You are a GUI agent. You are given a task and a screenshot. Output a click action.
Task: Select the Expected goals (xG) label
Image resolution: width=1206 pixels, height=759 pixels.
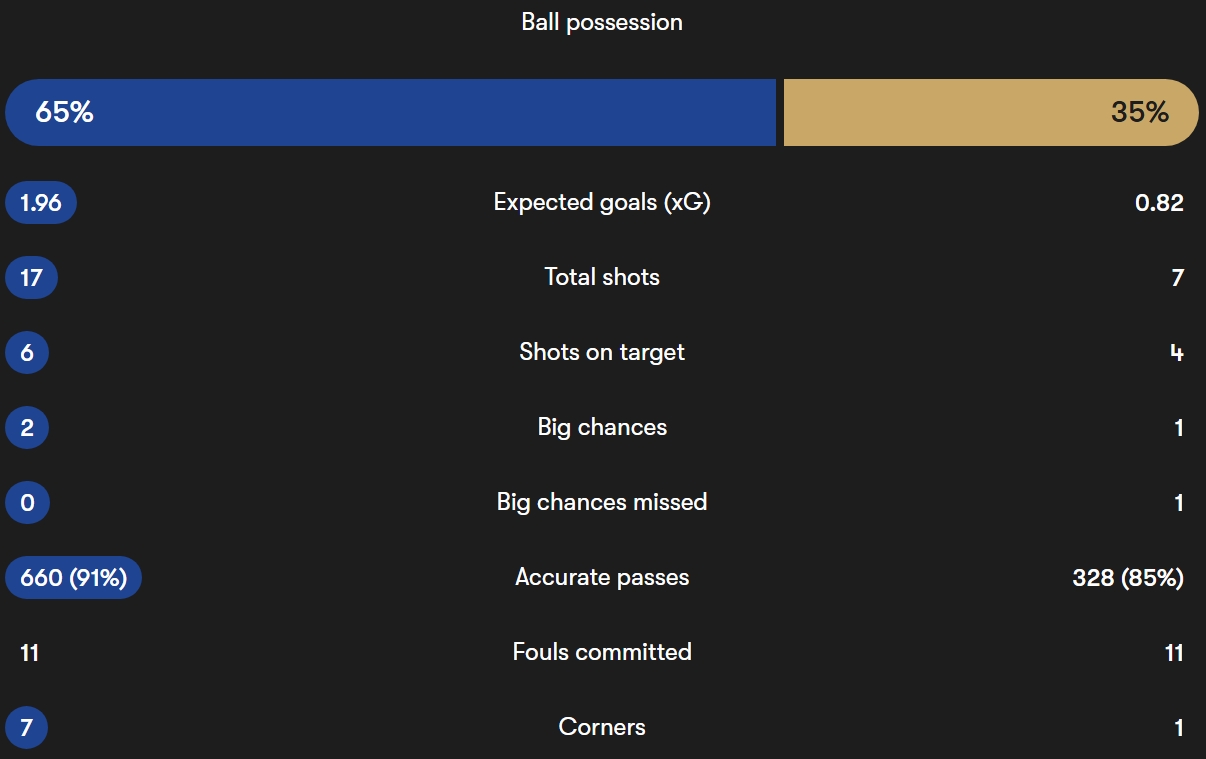pyautogui.click(x=602, y=203)
